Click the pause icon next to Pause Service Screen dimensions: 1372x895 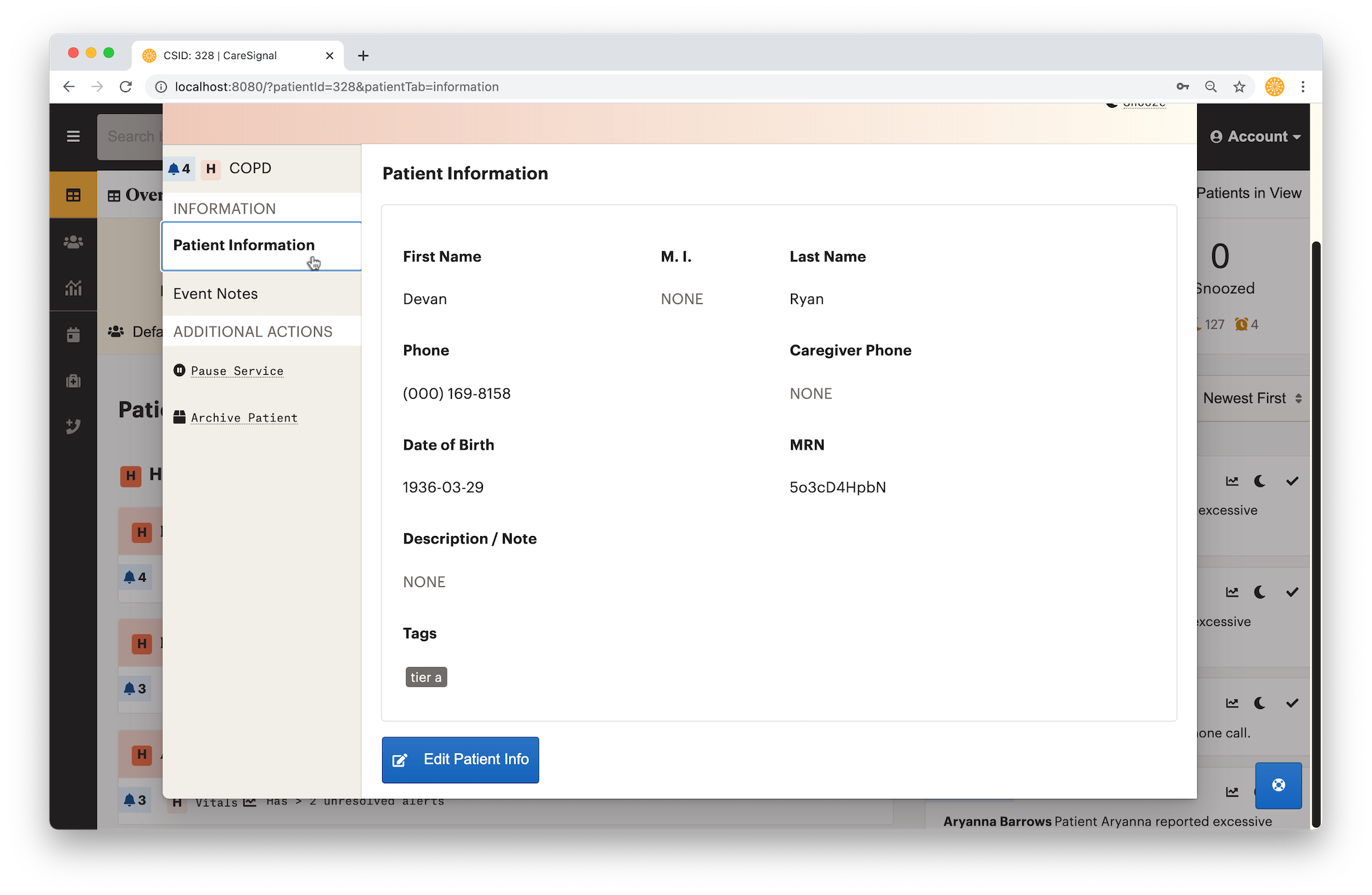[x=180, y=371]
